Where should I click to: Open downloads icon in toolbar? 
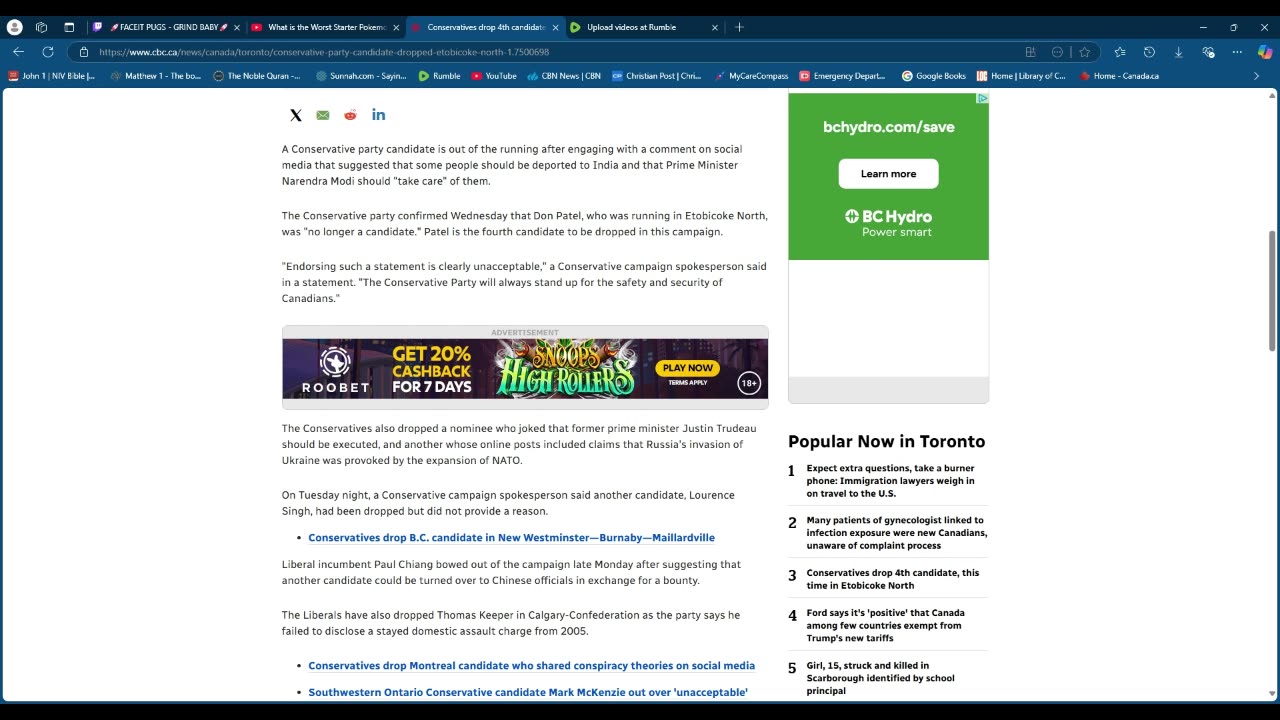pos(1178,52)
